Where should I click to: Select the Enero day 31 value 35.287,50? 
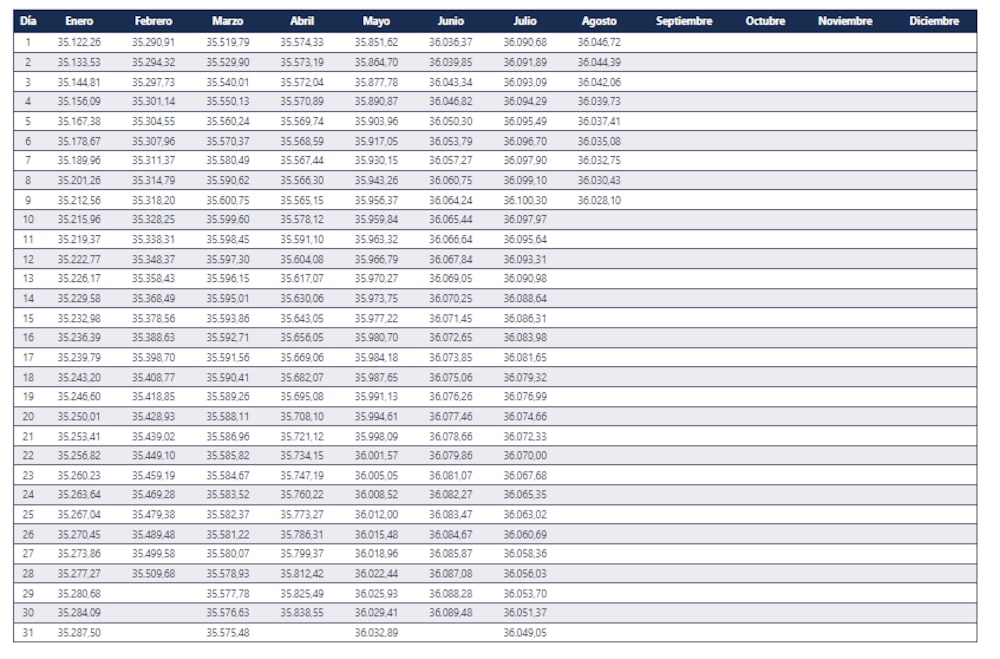point(79,632)
